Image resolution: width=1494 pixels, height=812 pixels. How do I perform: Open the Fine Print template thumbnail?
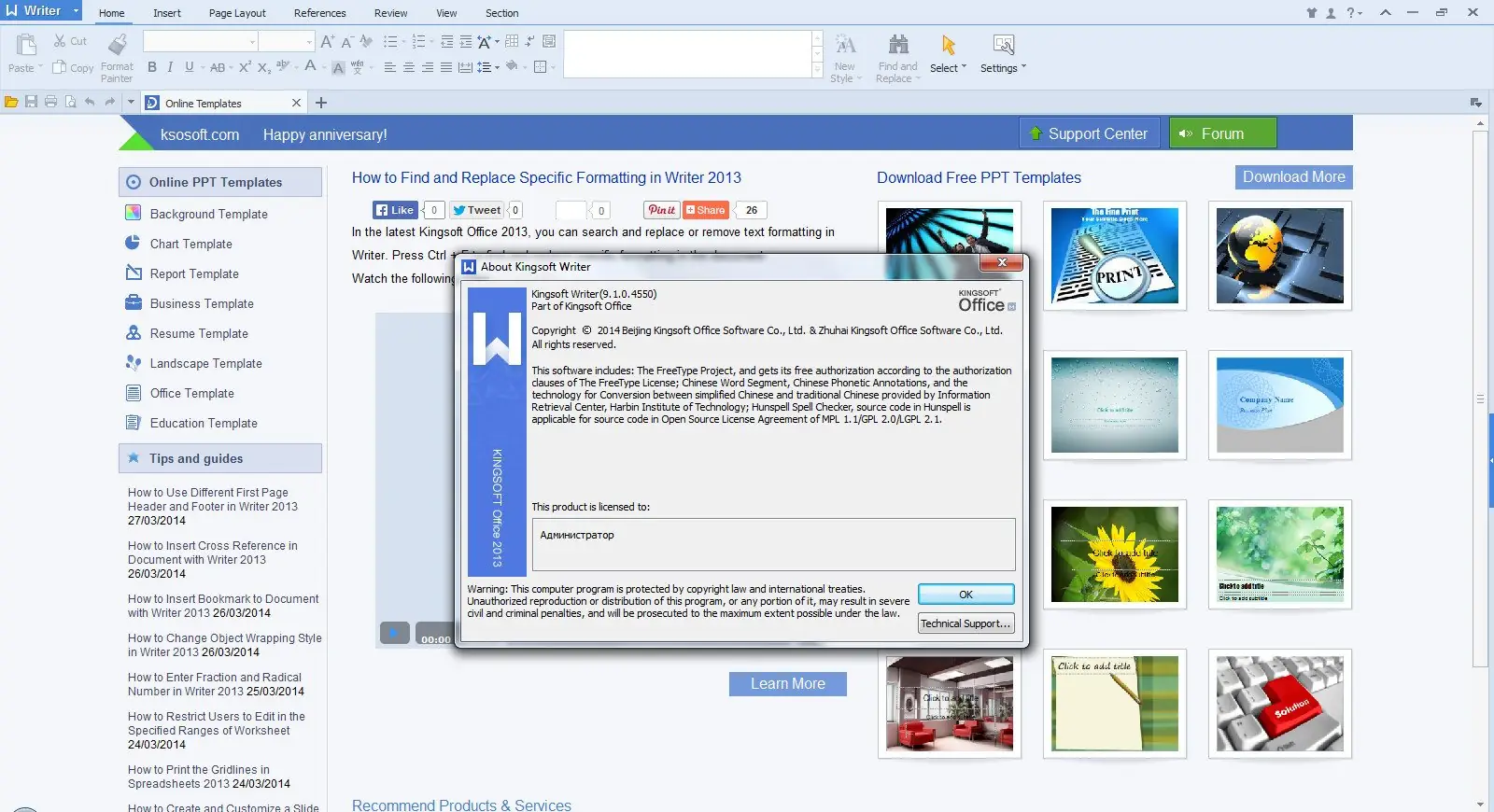point(1115,256)
